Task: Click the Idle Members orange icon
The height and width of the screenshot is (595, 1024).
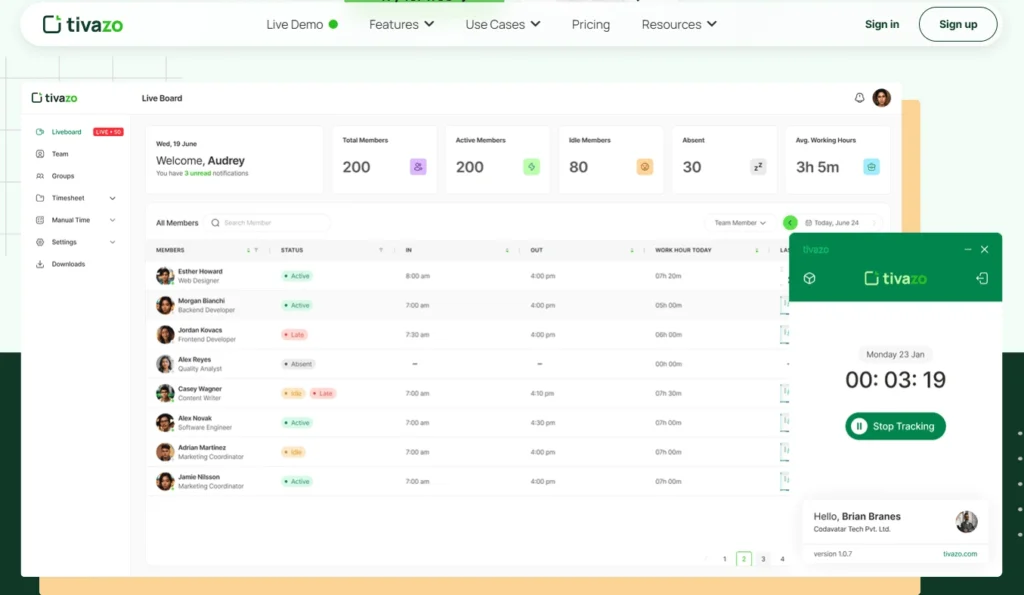Action: tap(645, 167)
